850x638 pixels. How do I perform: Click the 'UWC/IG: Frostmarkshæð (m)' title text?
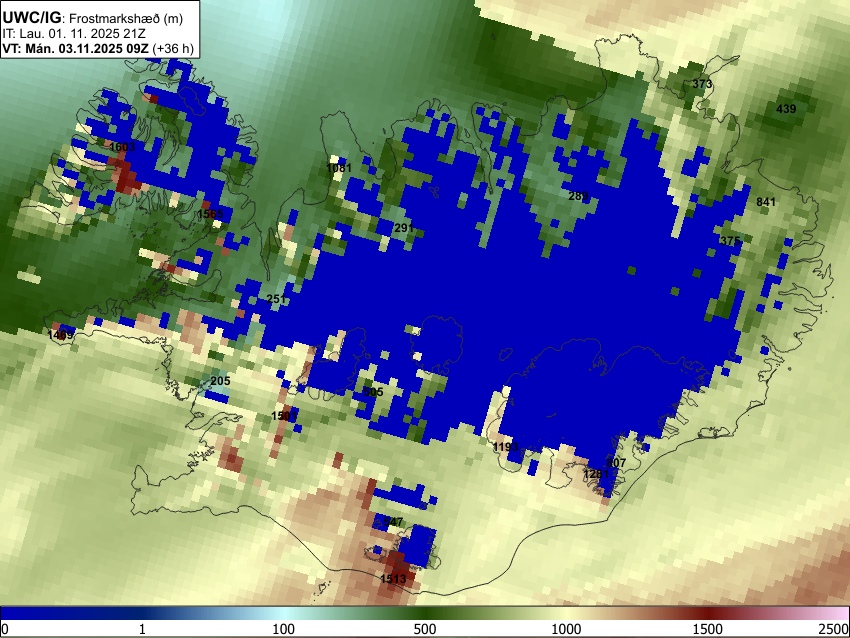(x=93, y=18)
